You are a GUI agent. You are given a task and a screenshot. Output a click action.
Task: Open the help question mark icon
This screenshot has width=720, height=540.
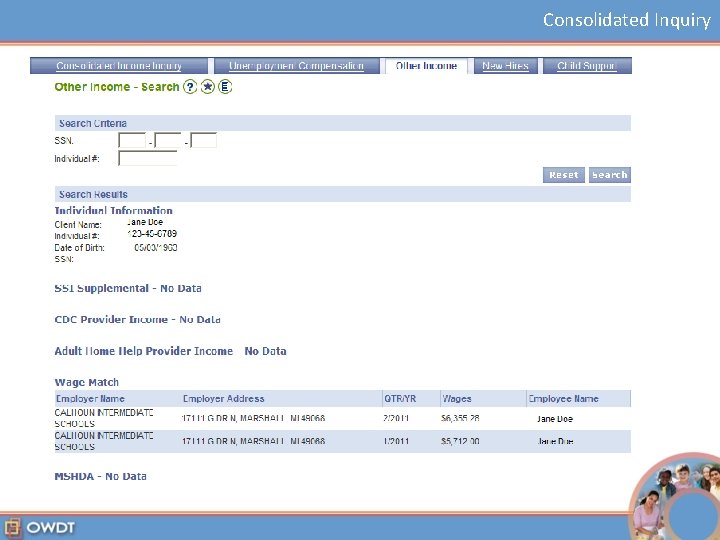pyautogui.click(x=190, y=87)
